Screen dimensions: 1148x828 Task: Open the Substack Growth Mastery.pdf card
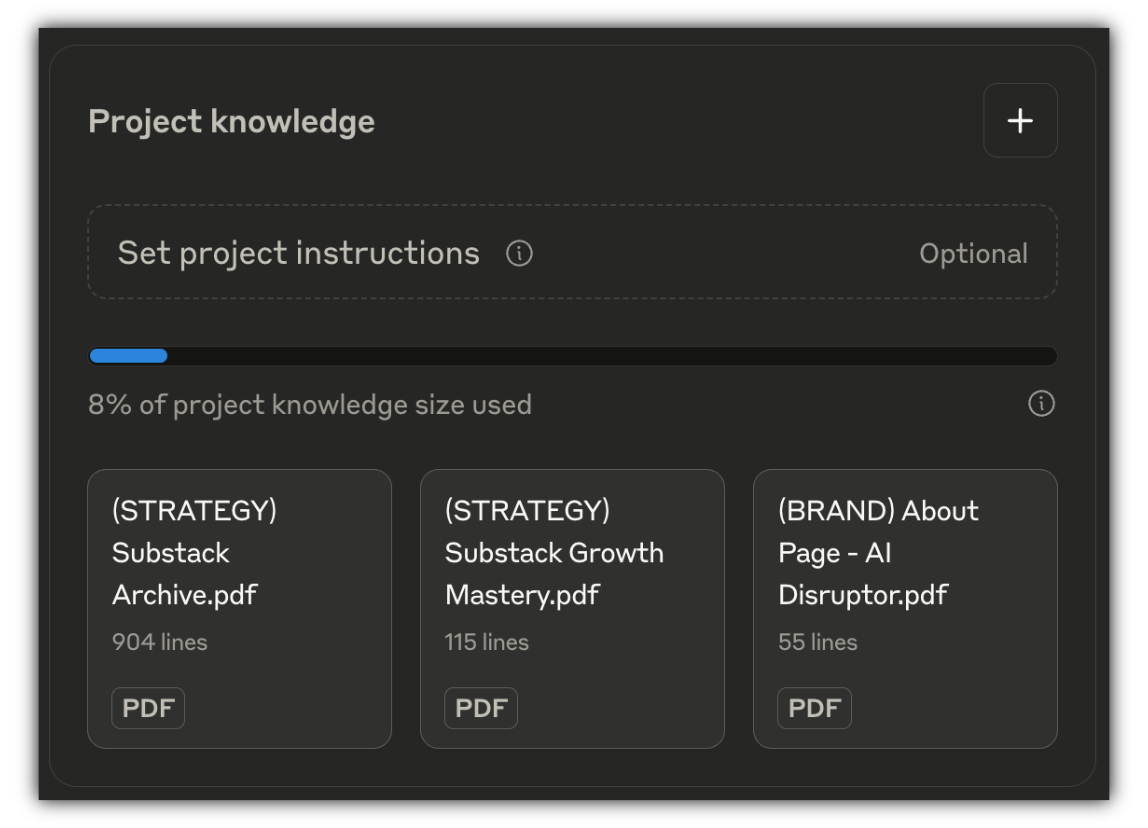[x=572, y=609]
